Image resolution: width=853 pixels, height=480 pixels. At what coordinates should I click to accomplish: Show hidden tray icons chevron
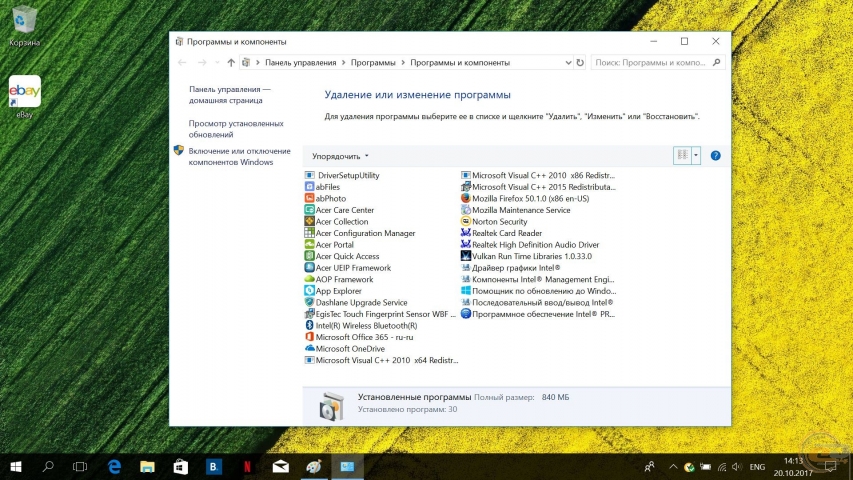pyautogui.click(x=673, y=467)
